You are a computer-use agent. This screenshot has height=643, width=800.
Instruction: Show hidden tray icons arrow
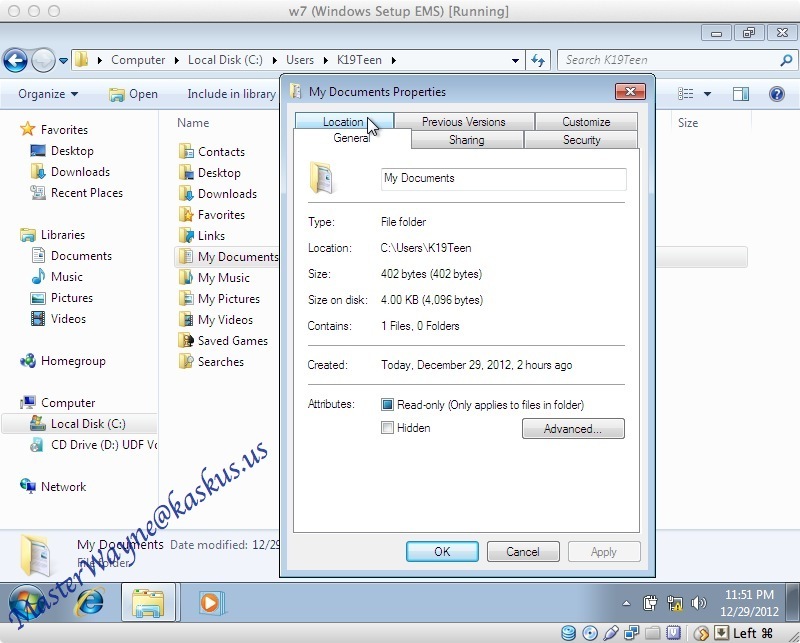pos(626,603)
